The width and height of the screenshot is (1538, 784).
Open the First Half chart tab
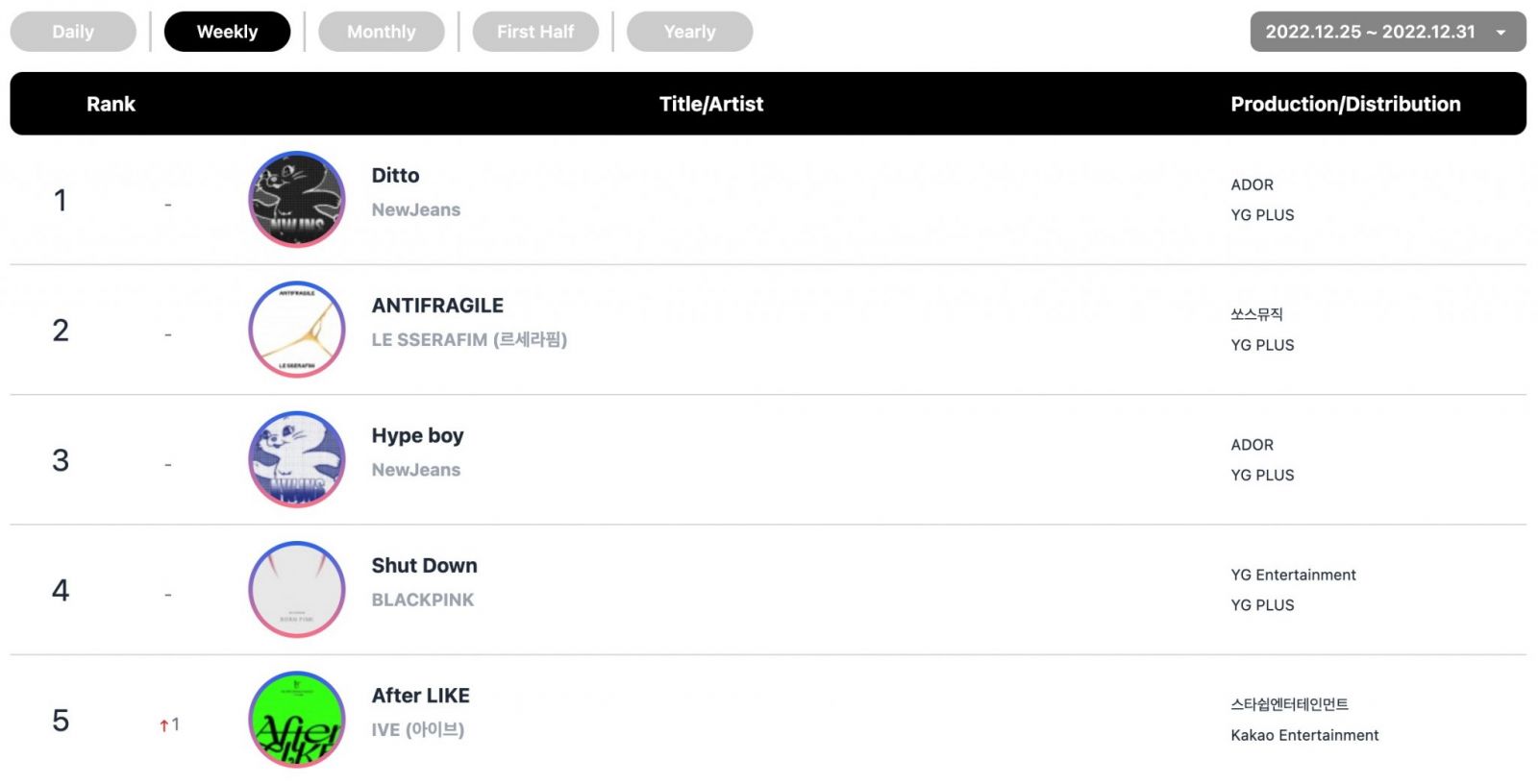click(535, 32)
